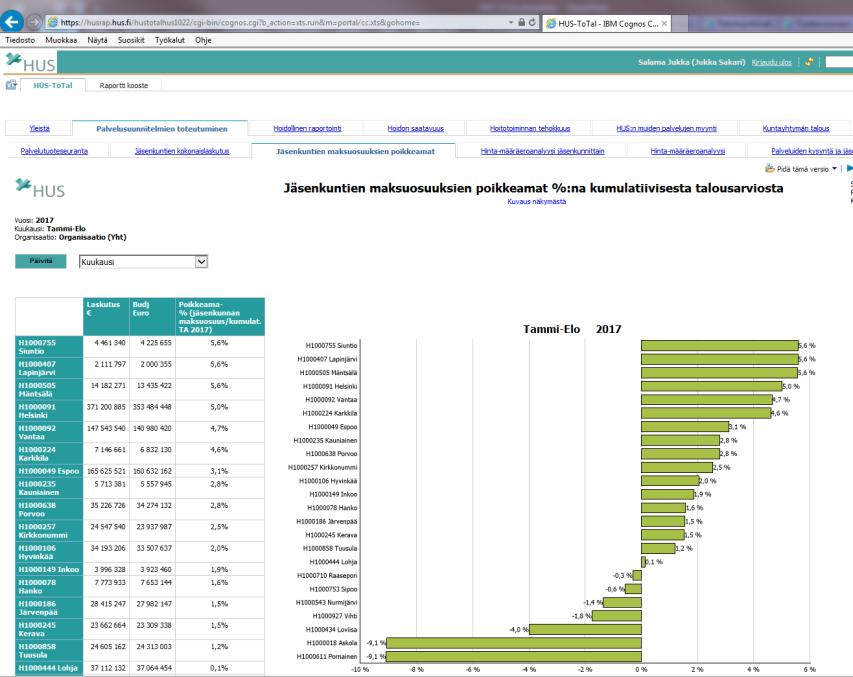Click the Espoo 3,1 % chart bar
Screen dimensions: 853x677
pos(685,427)
